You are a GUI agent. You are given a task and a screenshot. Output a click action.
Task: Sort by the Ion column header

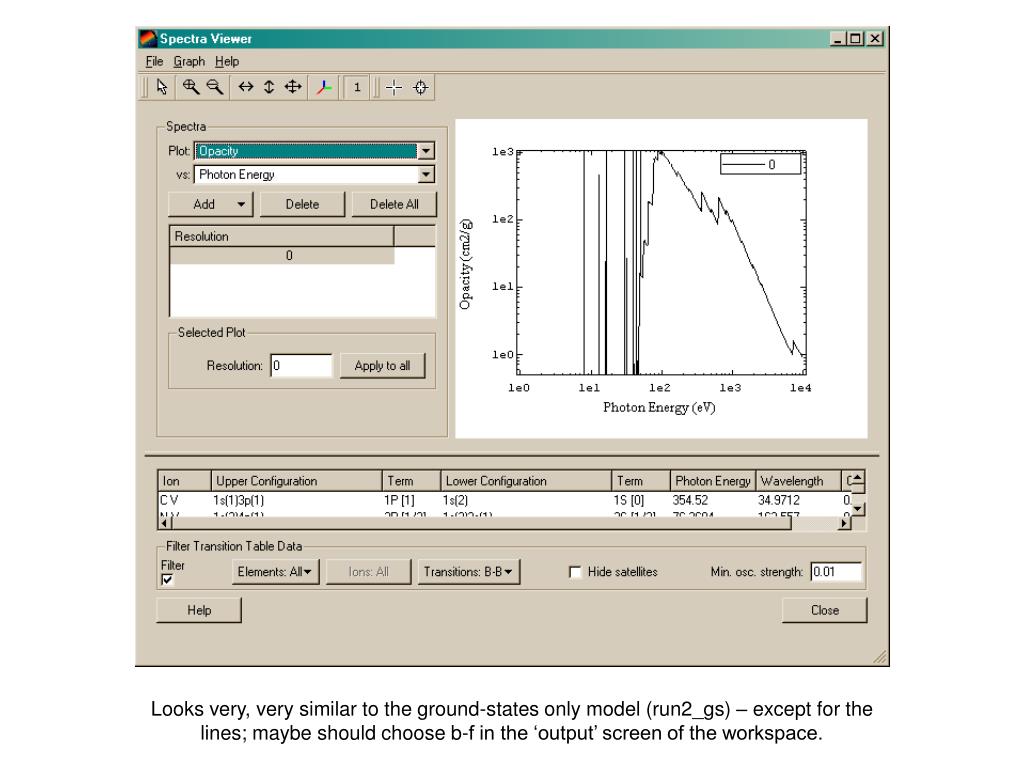pos(184,481)
